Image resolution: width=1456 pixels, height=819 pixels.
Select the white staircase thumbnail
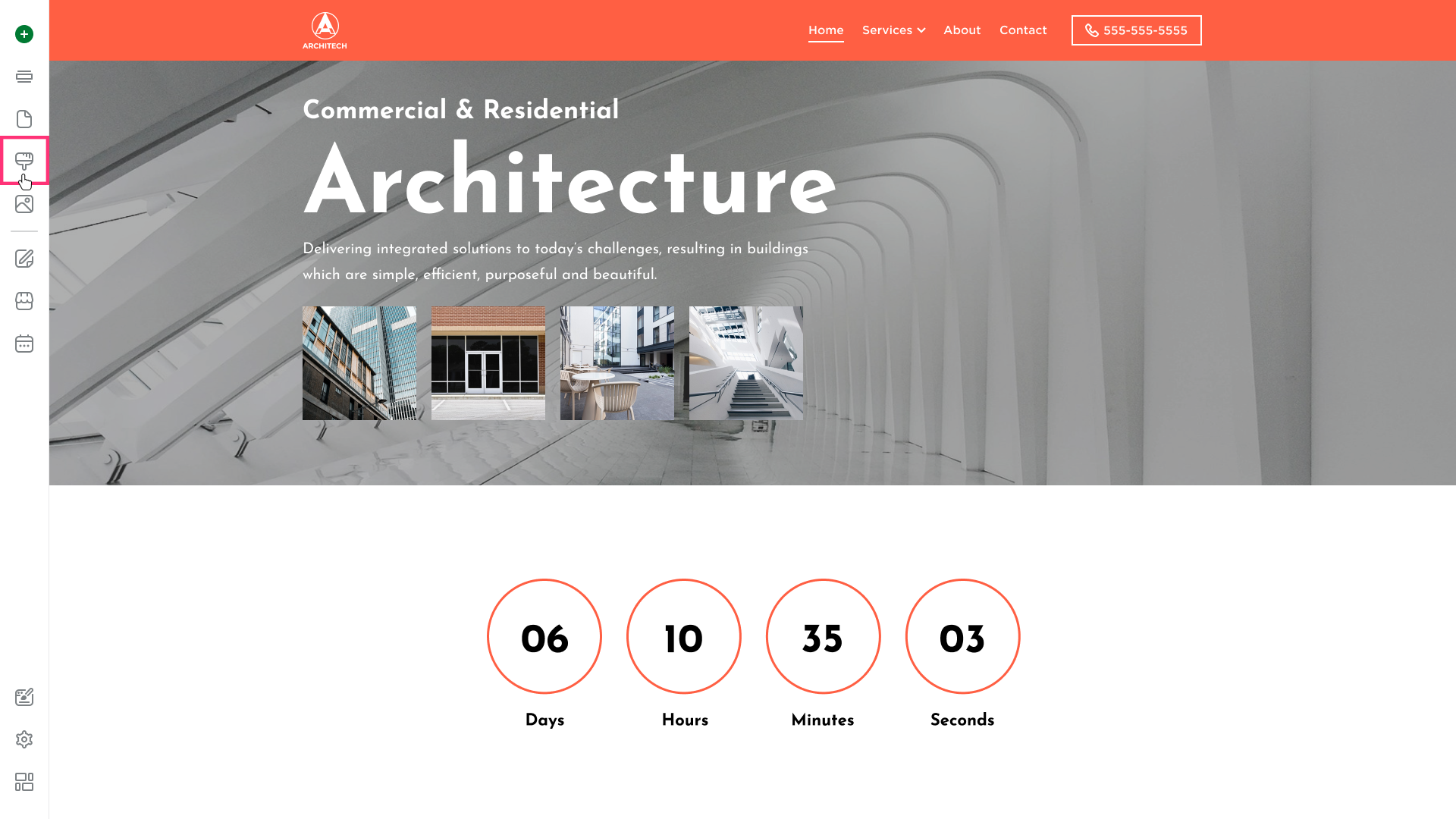pos(746,363)
